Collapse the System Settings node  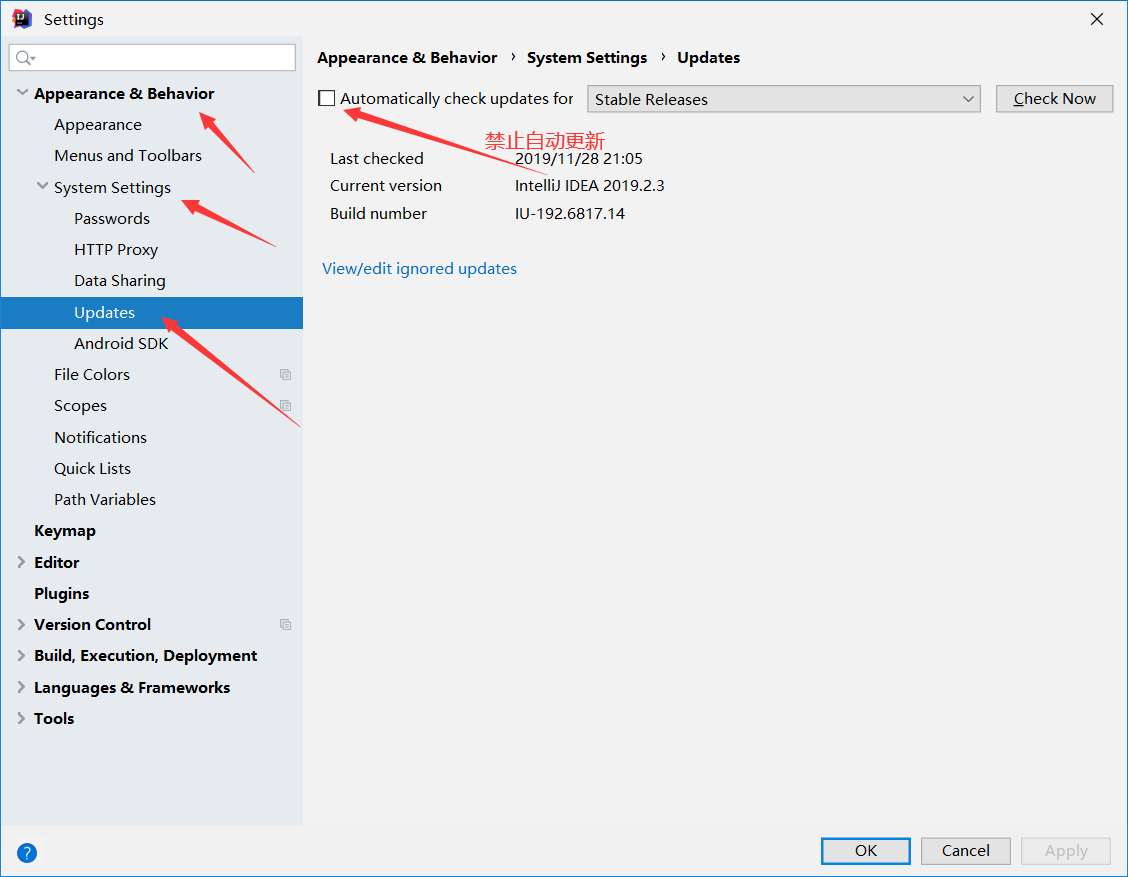point(42,187)
